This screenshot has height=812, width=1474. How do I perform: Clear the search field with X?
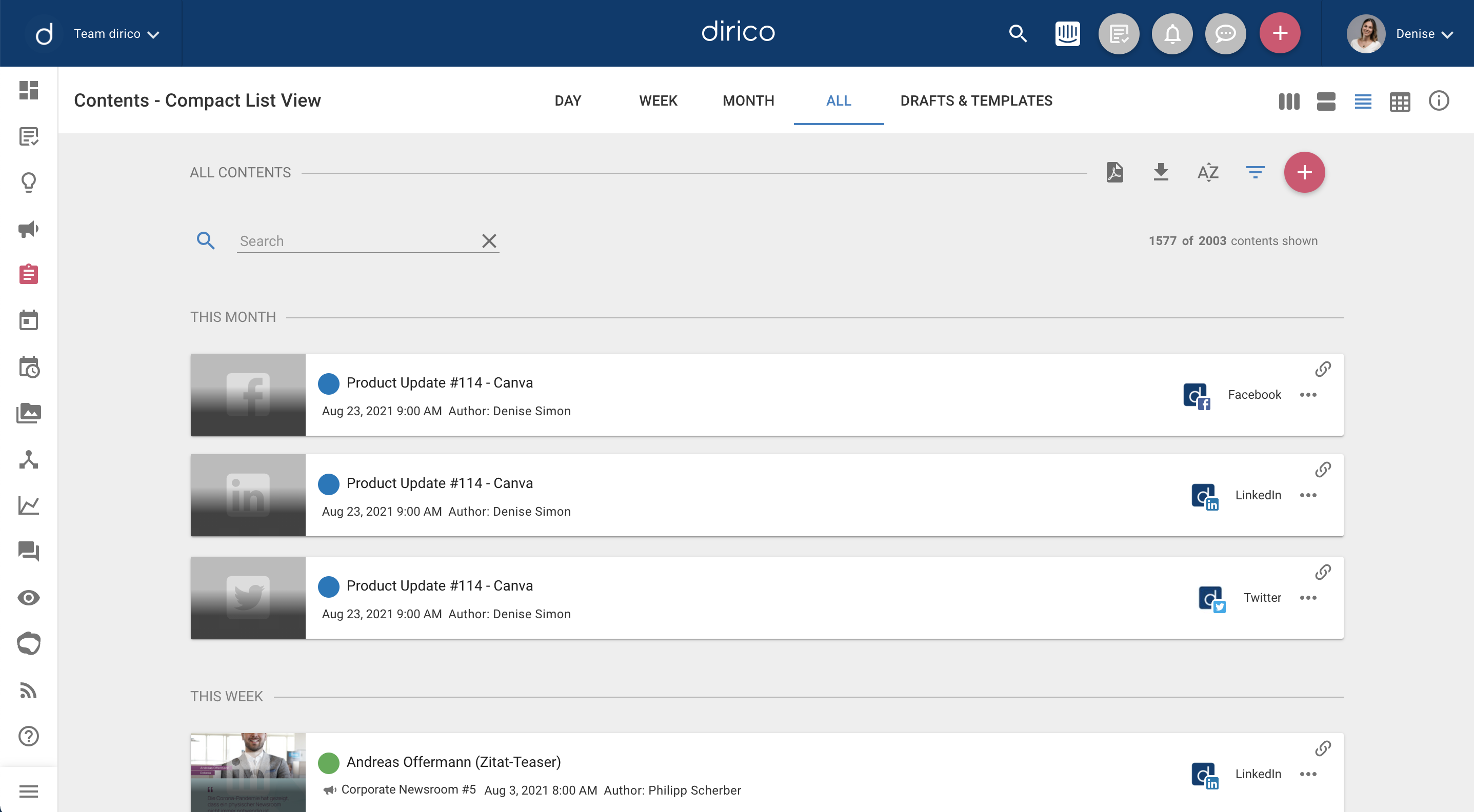[x=489, y=241]
